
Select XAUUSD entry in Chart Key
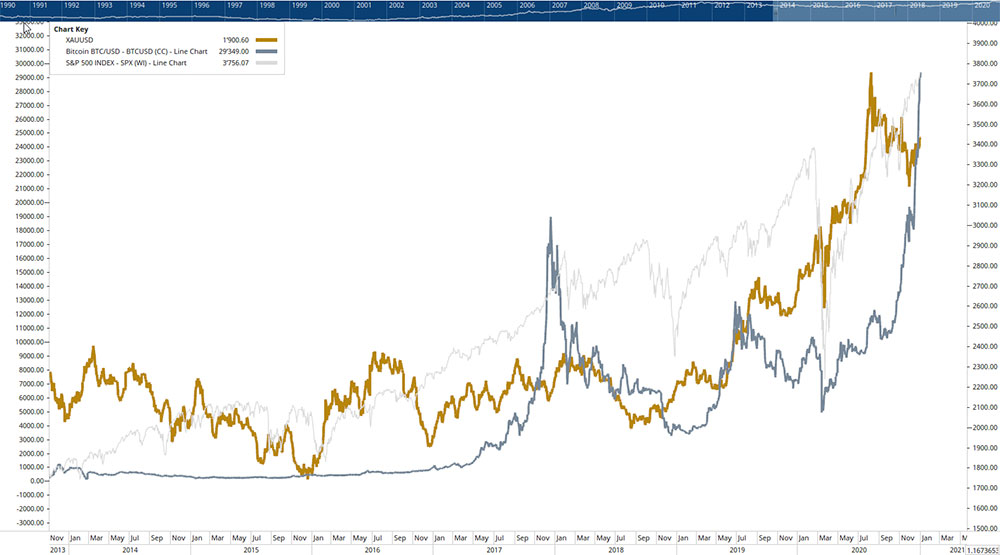80,39
